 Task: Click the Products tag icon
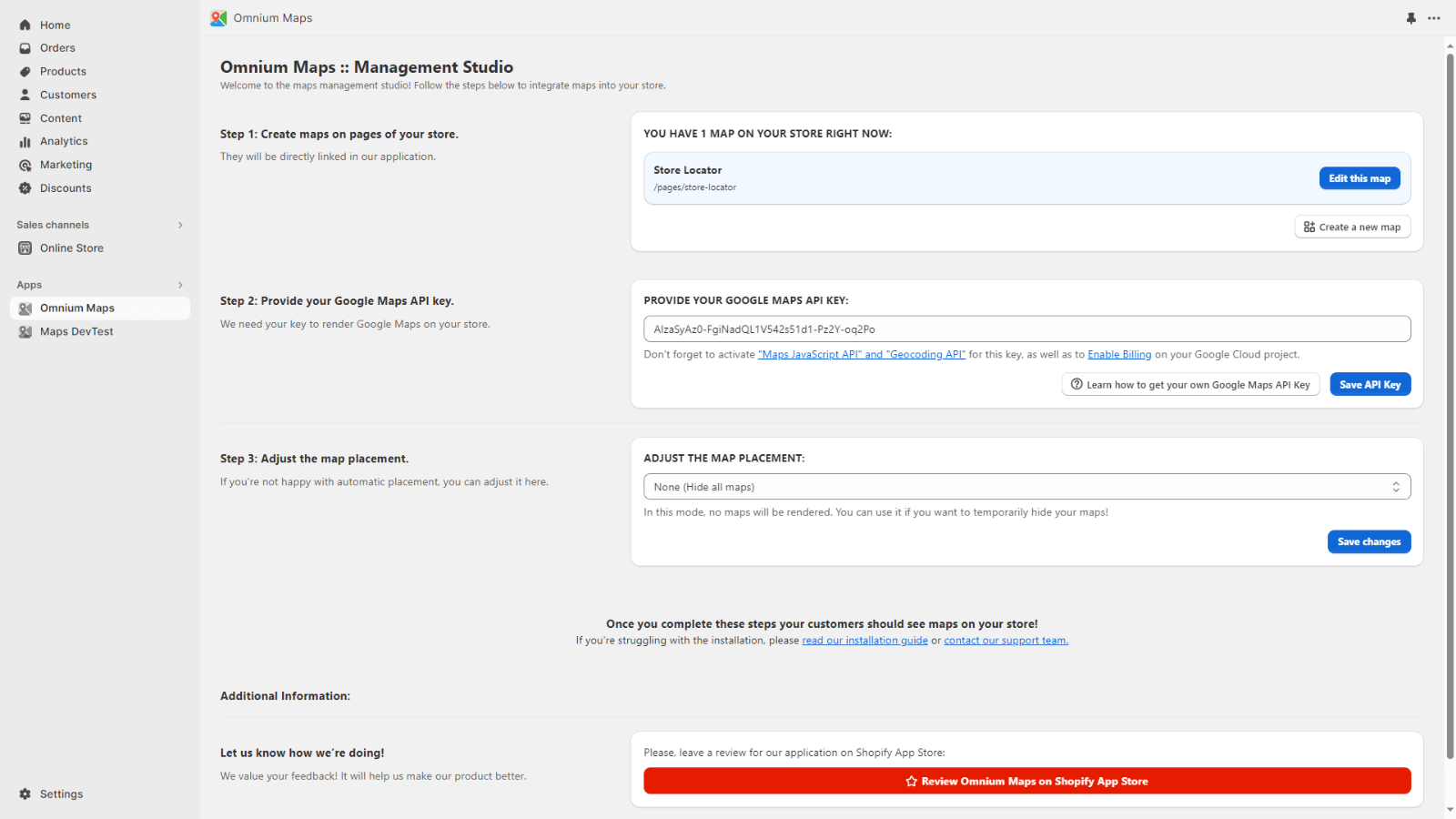click(25, 72)
